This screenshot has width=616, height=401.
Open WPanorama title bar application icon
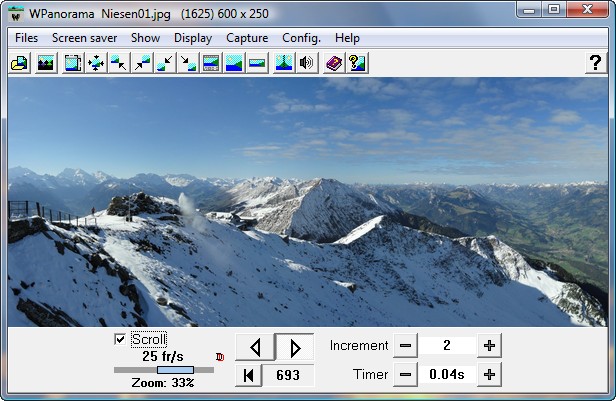coord(16,14)
